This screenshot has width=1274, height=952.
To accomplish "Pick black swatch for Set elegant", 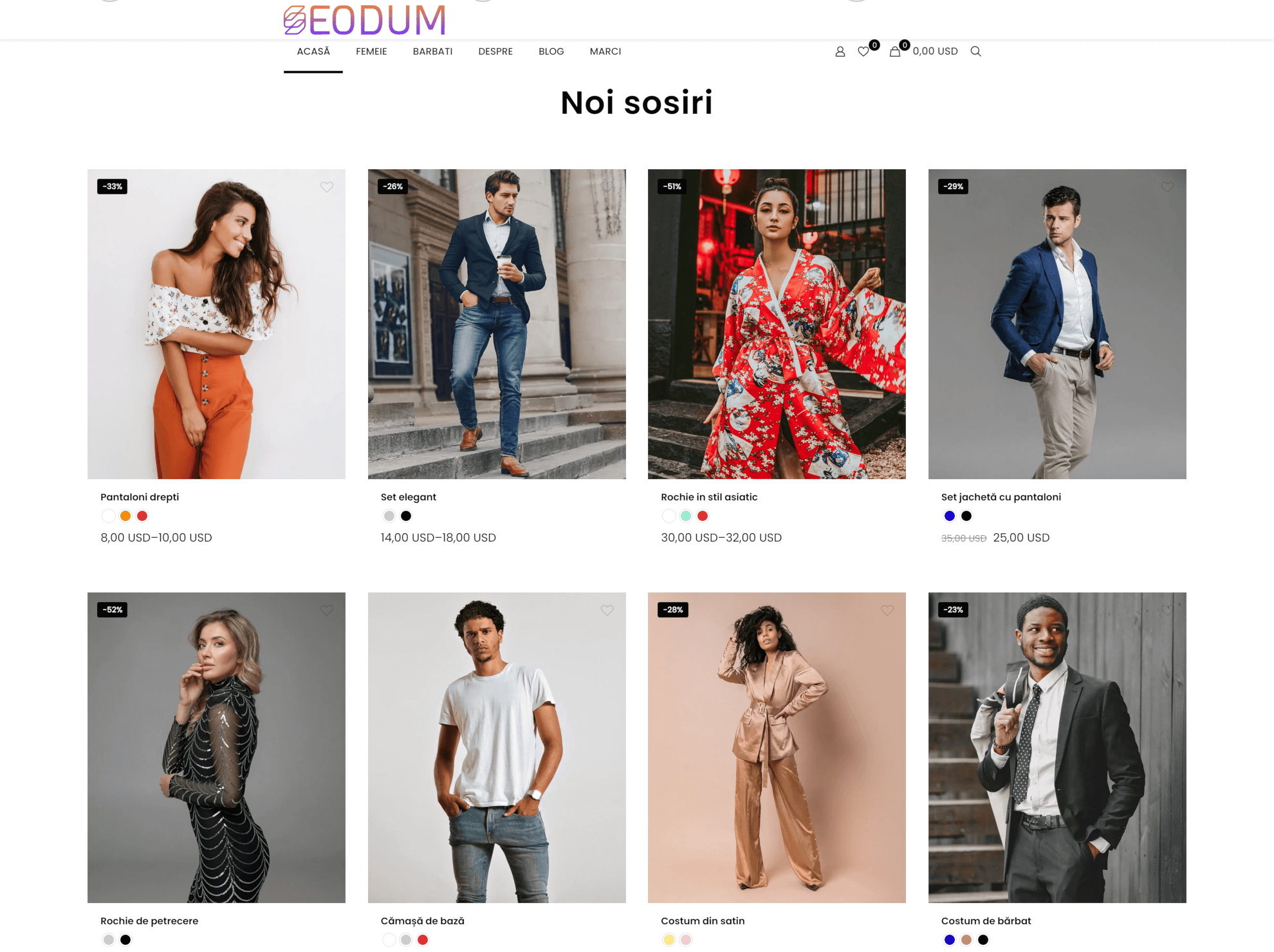I will coord(406,516).
